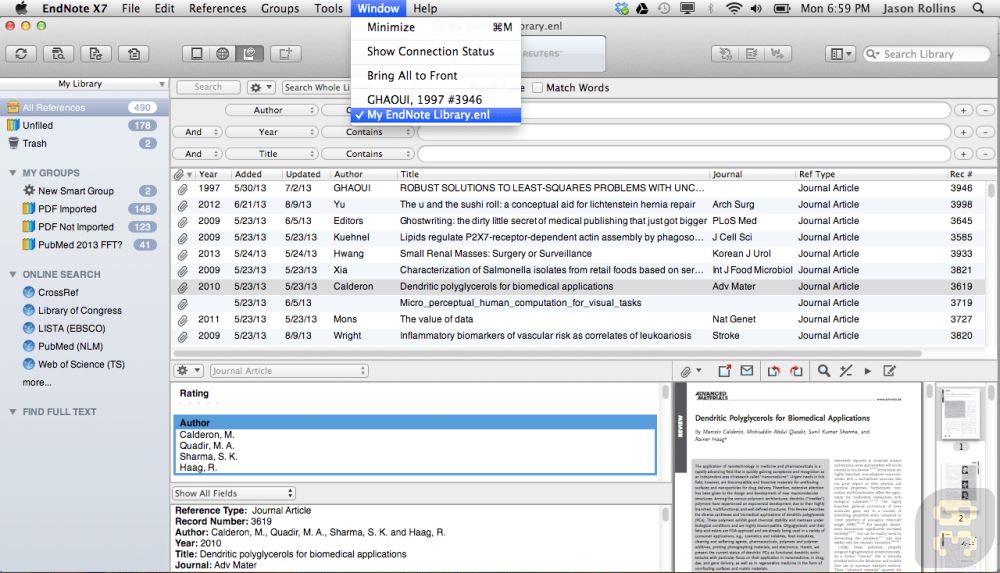Choose Bring All to Front in menu
The width and height of the screenshot is (1000, 573).
point(412,76)
